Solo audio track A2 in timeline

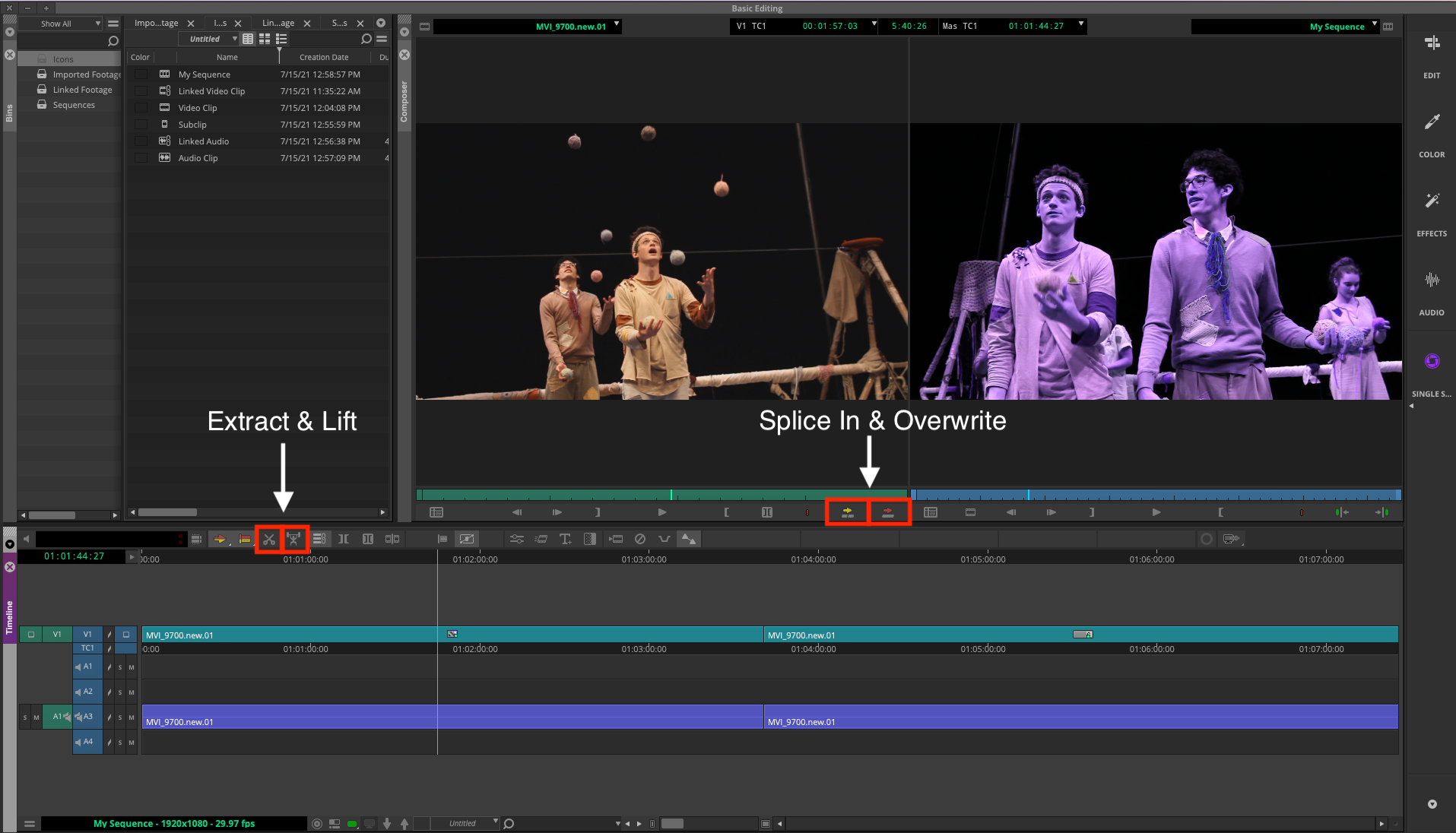120,692
